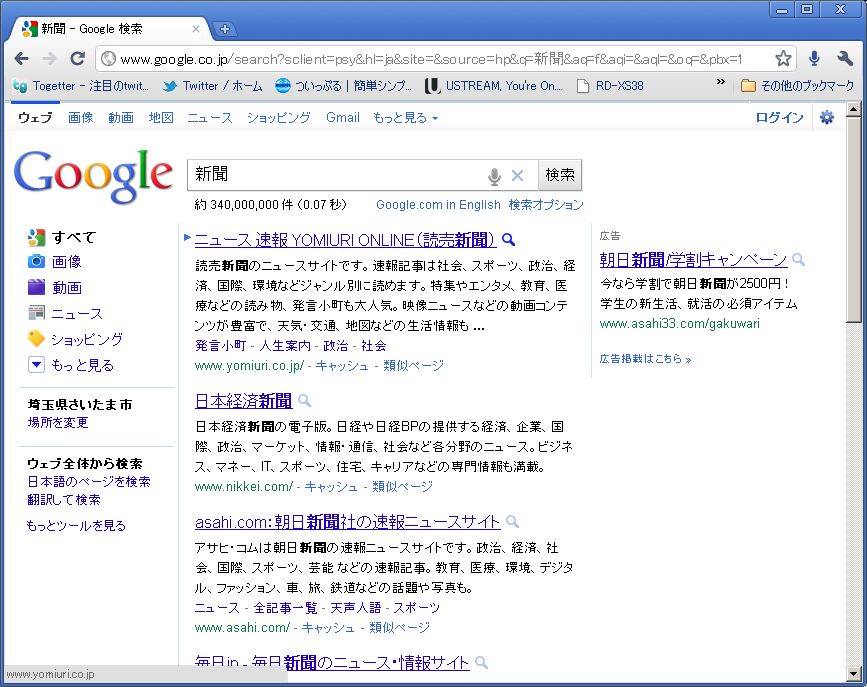
Task: Click the microphone icon in the address bar
Action: click(x=814, y=59)
